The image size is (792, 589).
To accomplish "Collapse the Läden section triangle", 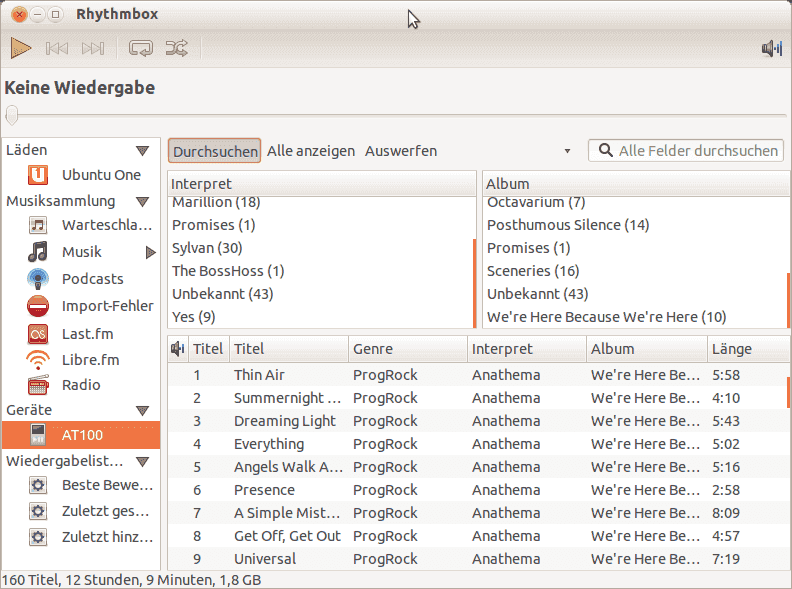I will [142, 151].
